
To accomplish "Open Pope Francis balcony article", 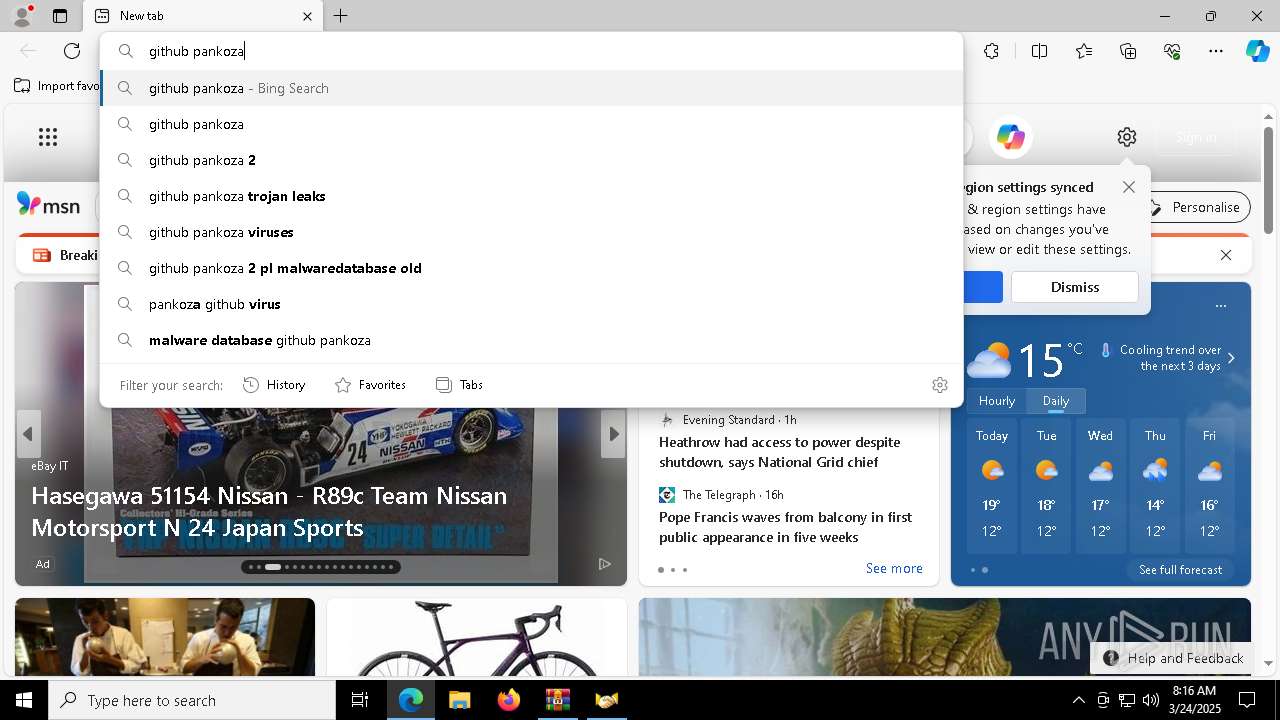I will (785, 527).
